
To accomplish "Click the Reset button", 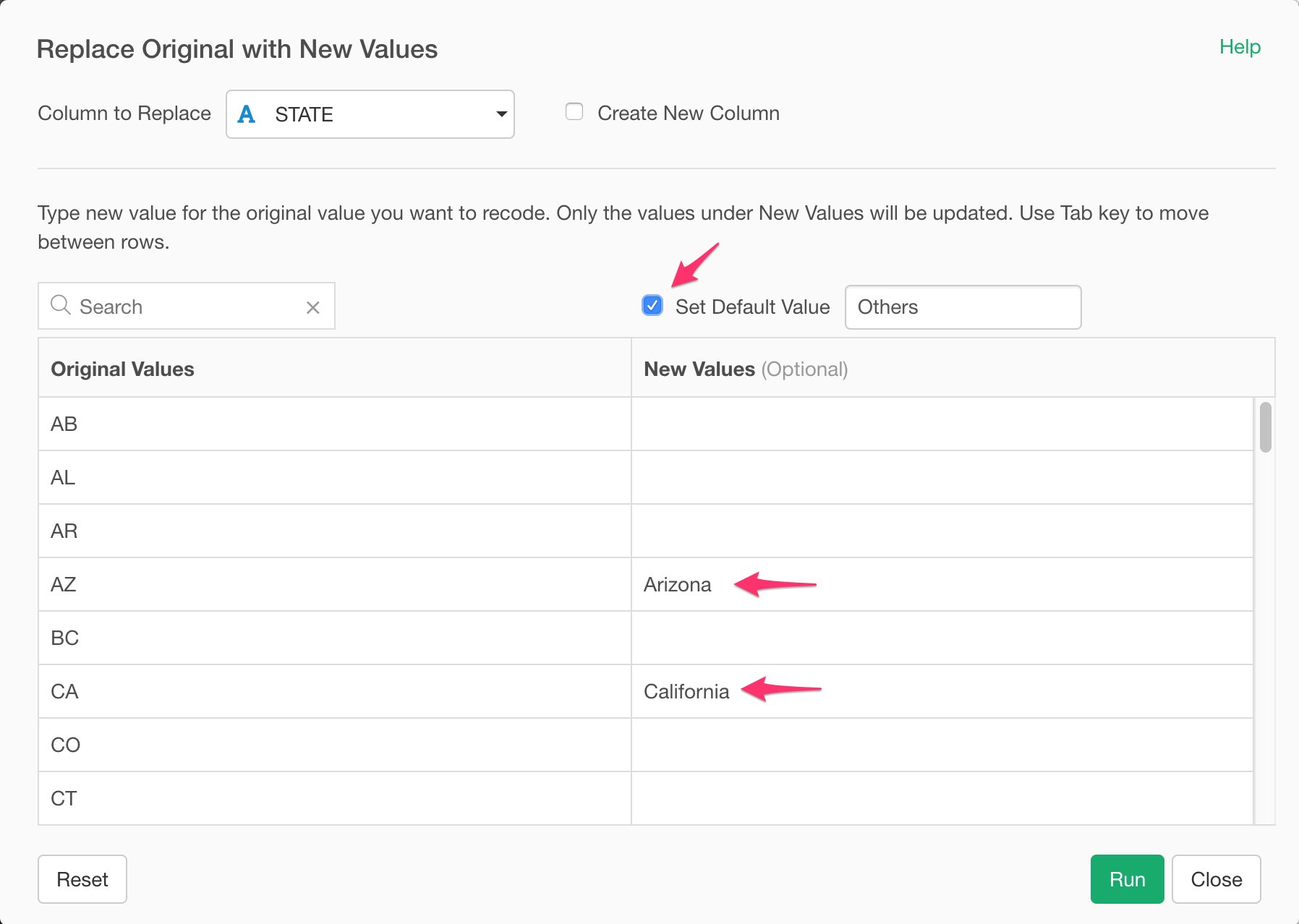I will pyautogui.click(x=82, y=879).
